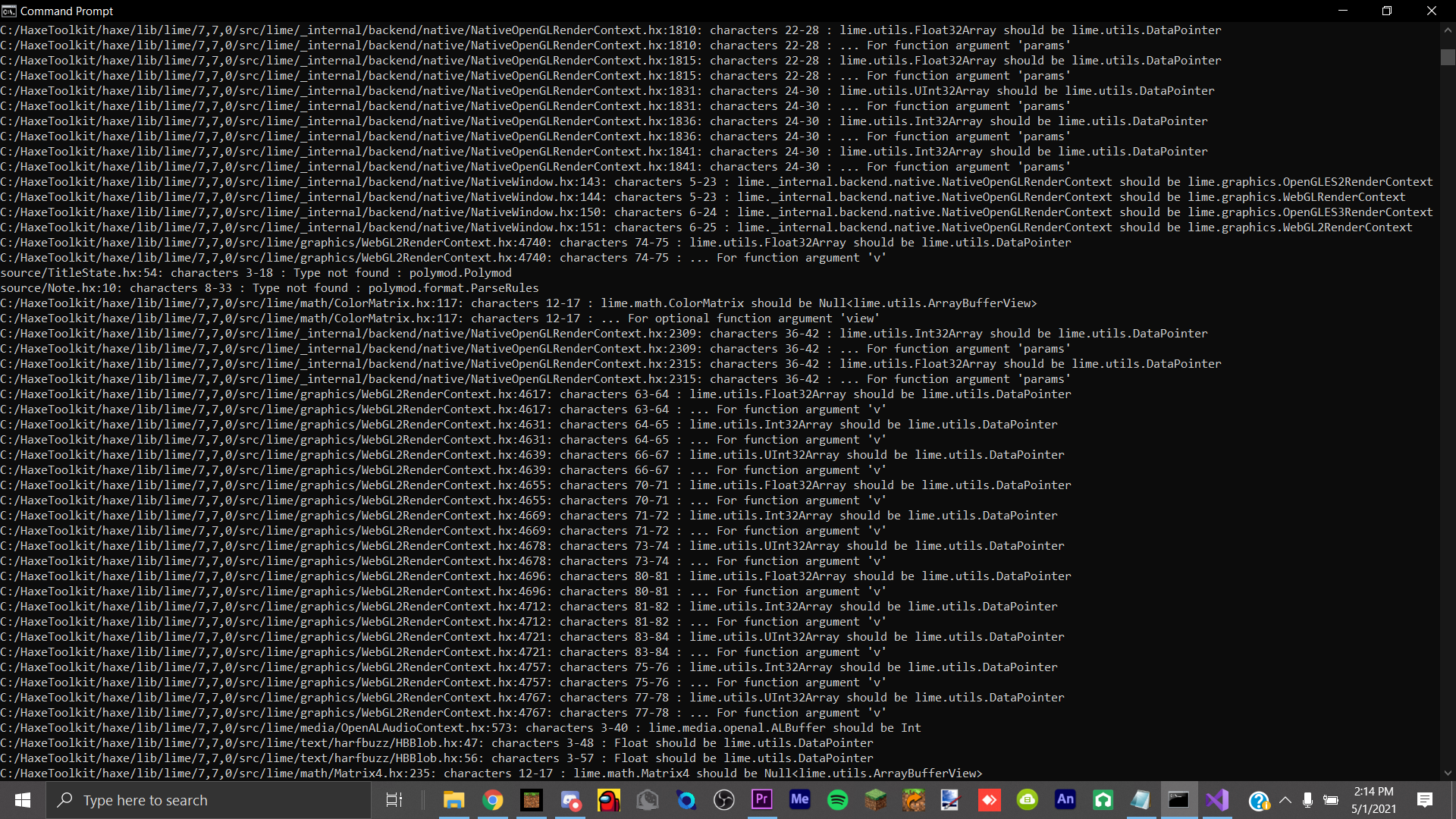Open Spotify from the taskbar
This screenshot has width=1456, height=819.
click(837, 800)
